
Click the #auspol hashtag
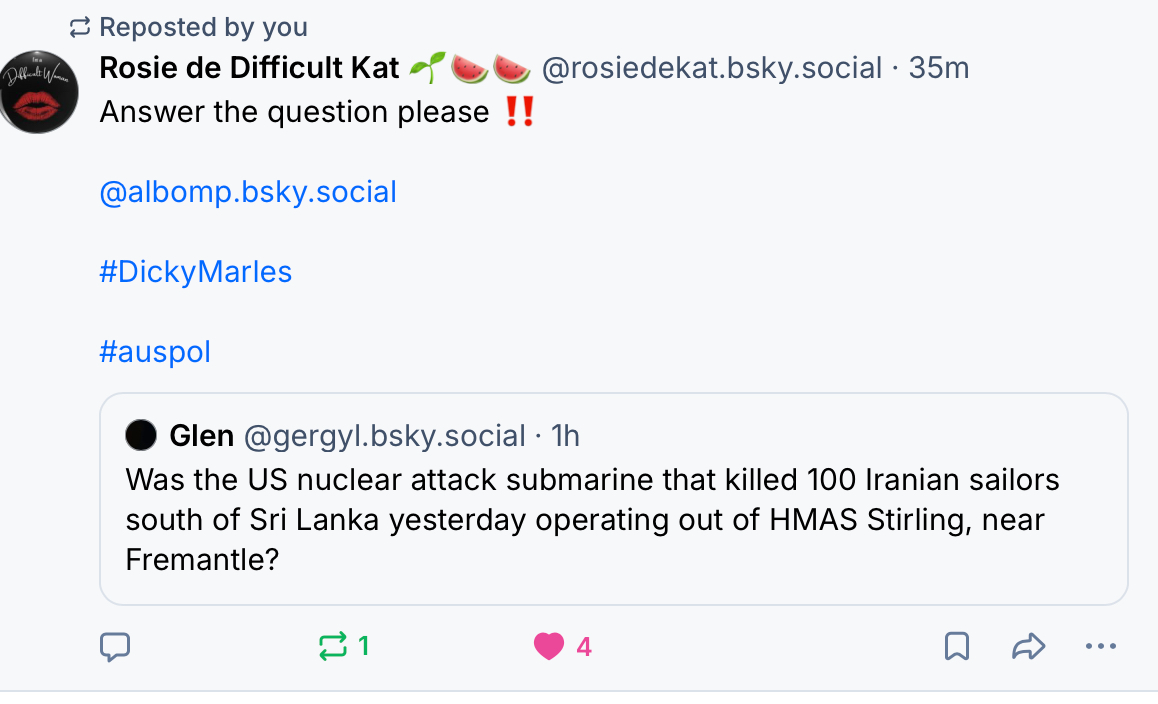tap(155, 352)
